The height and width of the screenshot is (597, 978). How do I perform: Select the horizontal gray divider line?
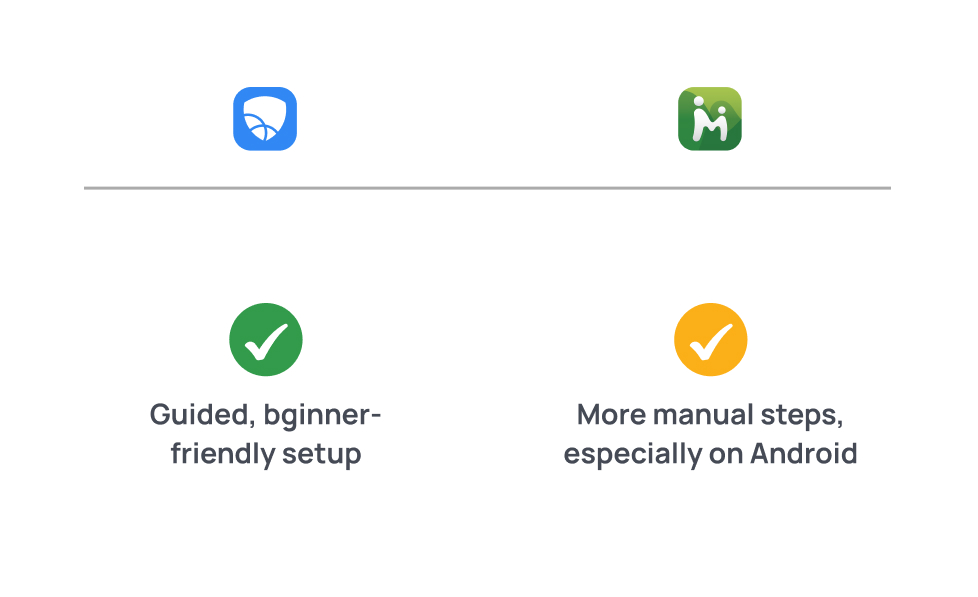click(x=487, y=188)
